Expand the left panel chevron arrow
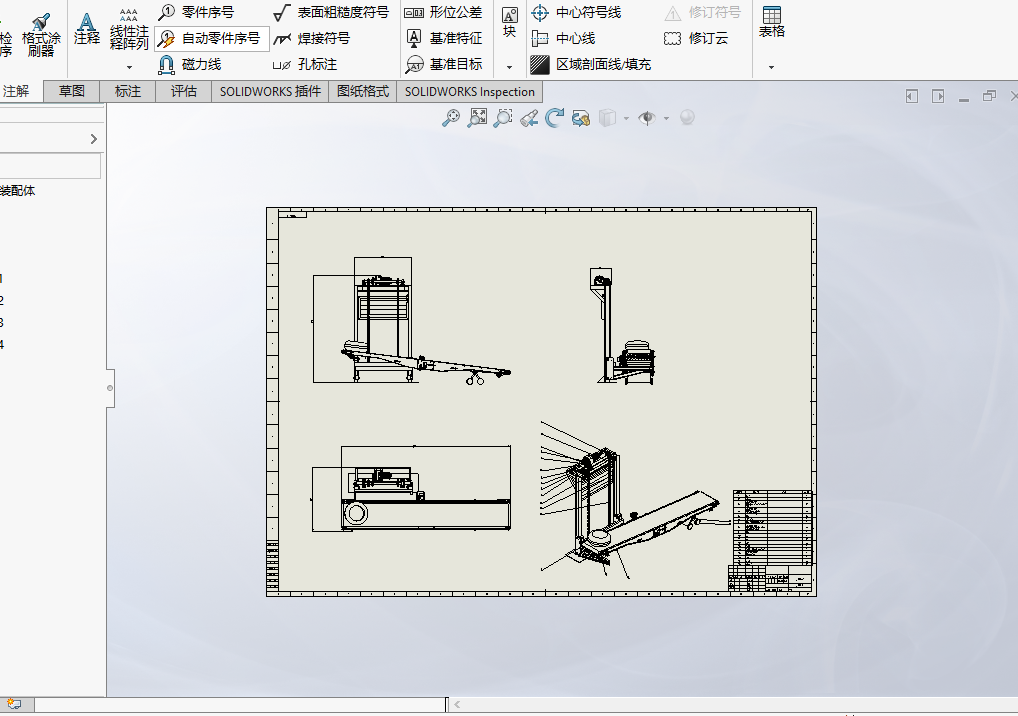The height and width of the screenshot is (716, 1018). (x=93, y=139)
